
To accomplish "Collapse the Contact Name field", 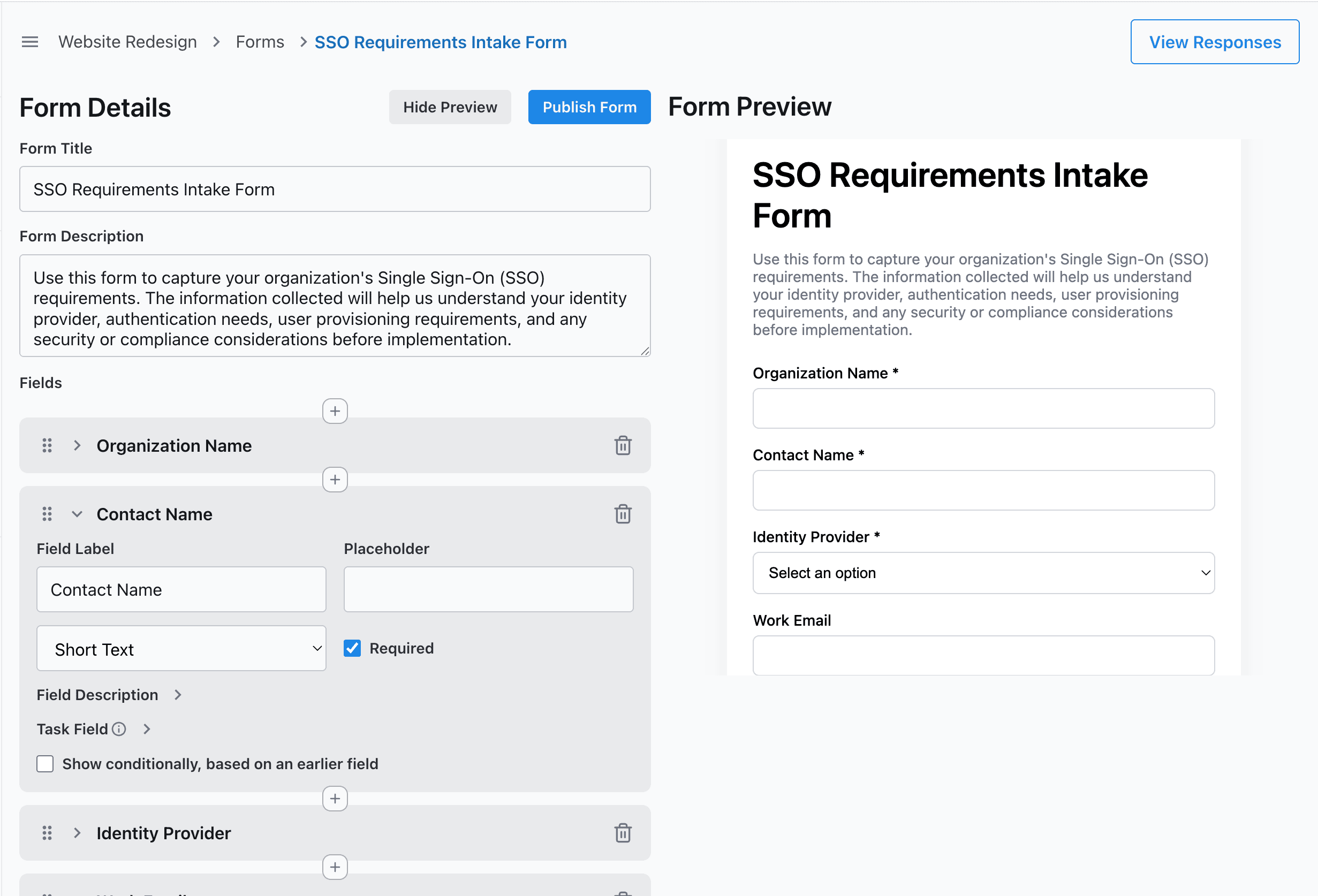I will (77, 514).
